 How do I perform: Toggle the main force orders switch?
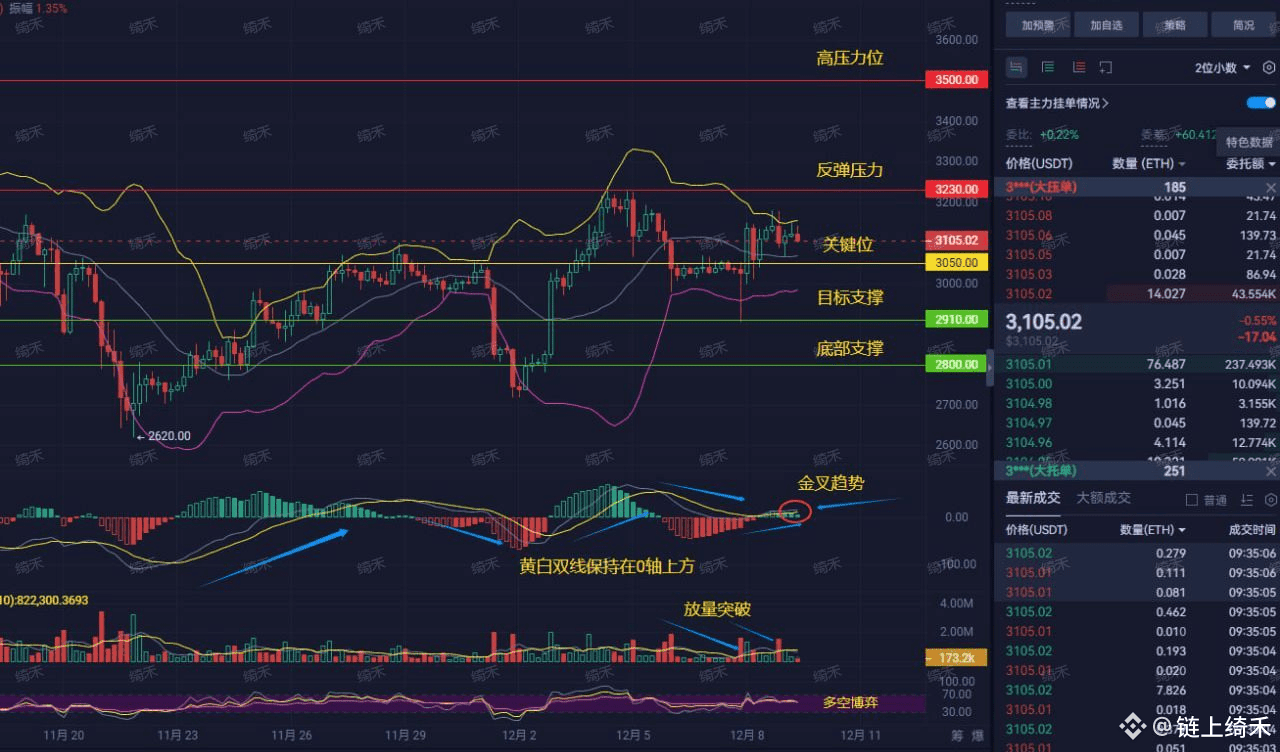(1261, 103)
